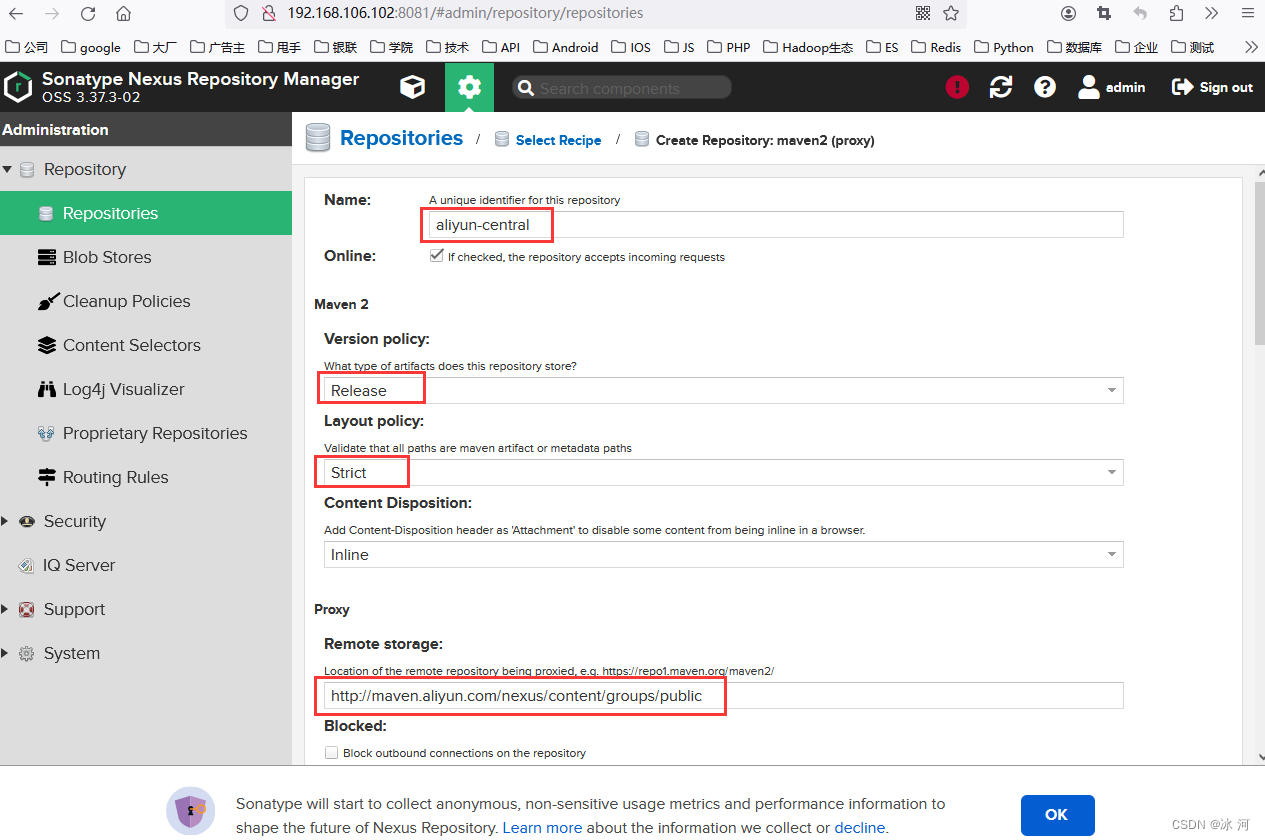Click the Learn more link
The image size is (1265, 840).
(542, 828)
